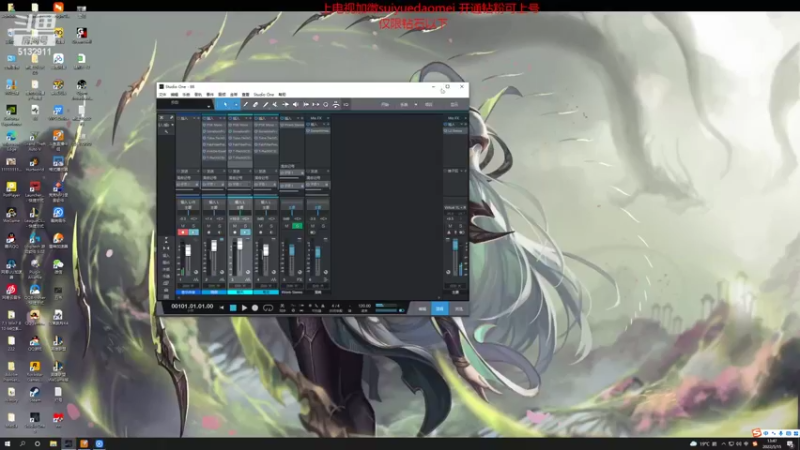800x450 pixels.
Task: Switch to the 编辑 tab at bottom right
Action: coord(422,308)
